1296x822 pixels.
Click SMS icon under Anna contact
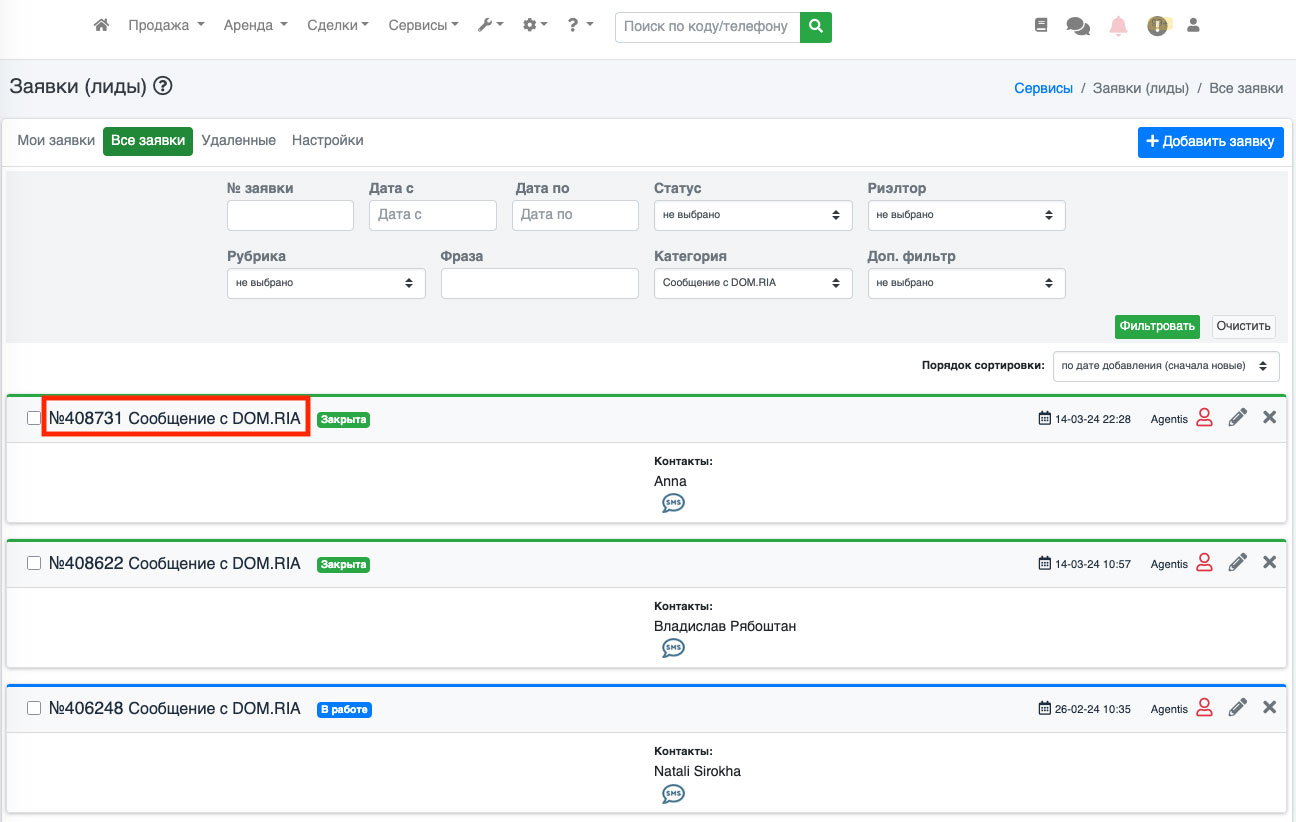point(674,503)
